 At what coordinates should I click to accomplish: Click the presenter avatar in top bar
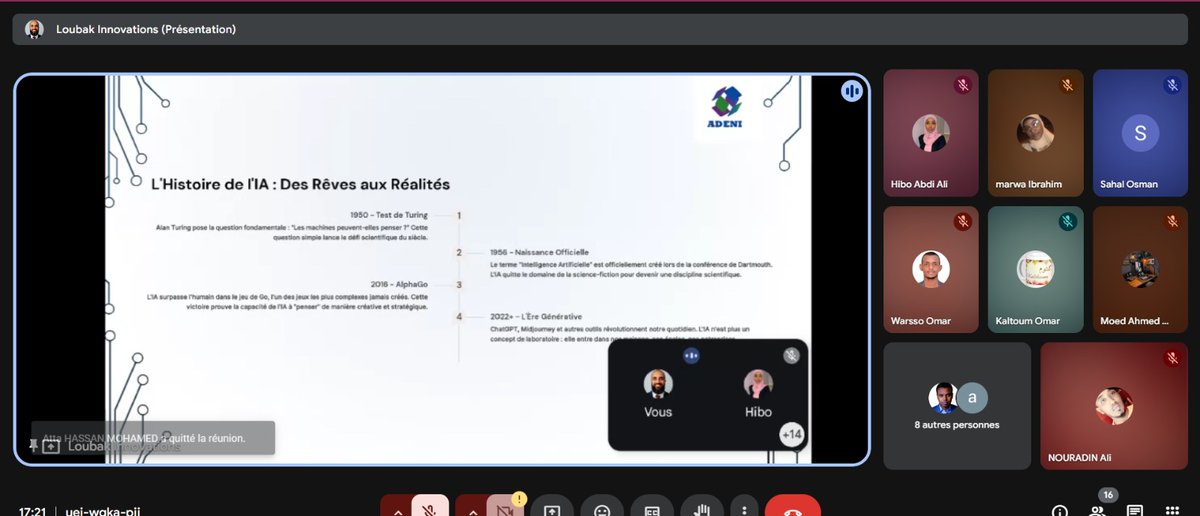(35, 29)
